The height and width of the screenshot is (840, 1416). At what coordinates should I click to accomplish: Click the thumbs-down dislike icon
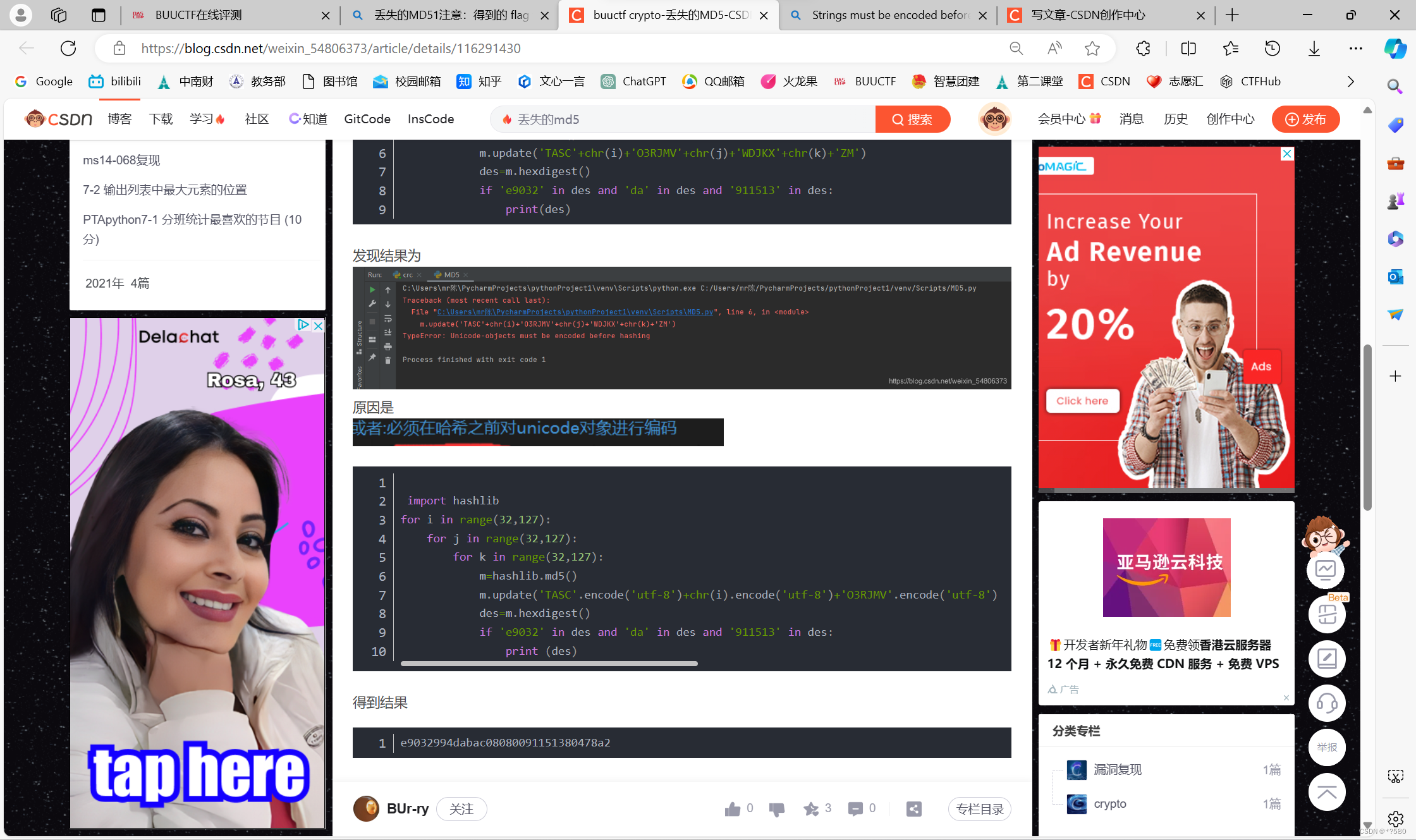click(776, 809)
